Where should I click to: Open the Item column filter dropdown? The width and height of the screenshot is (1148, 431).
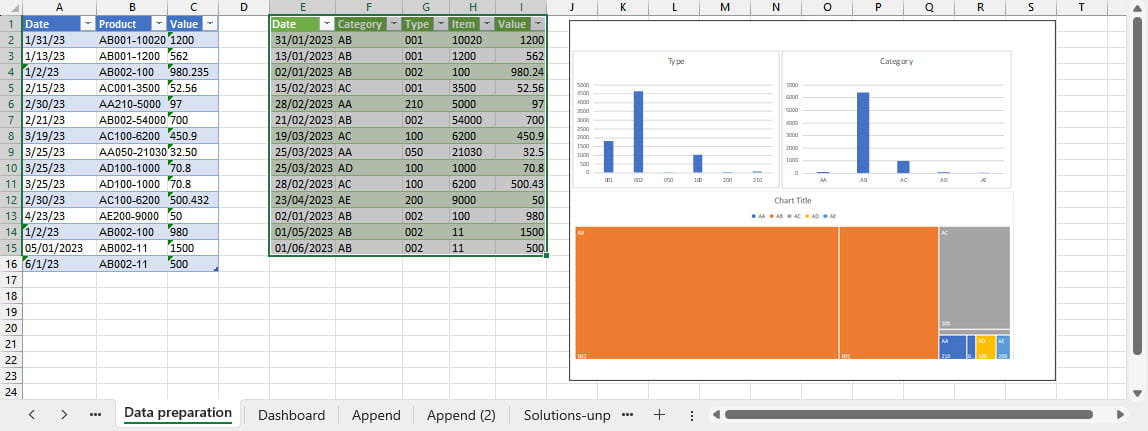coord(485,24)
